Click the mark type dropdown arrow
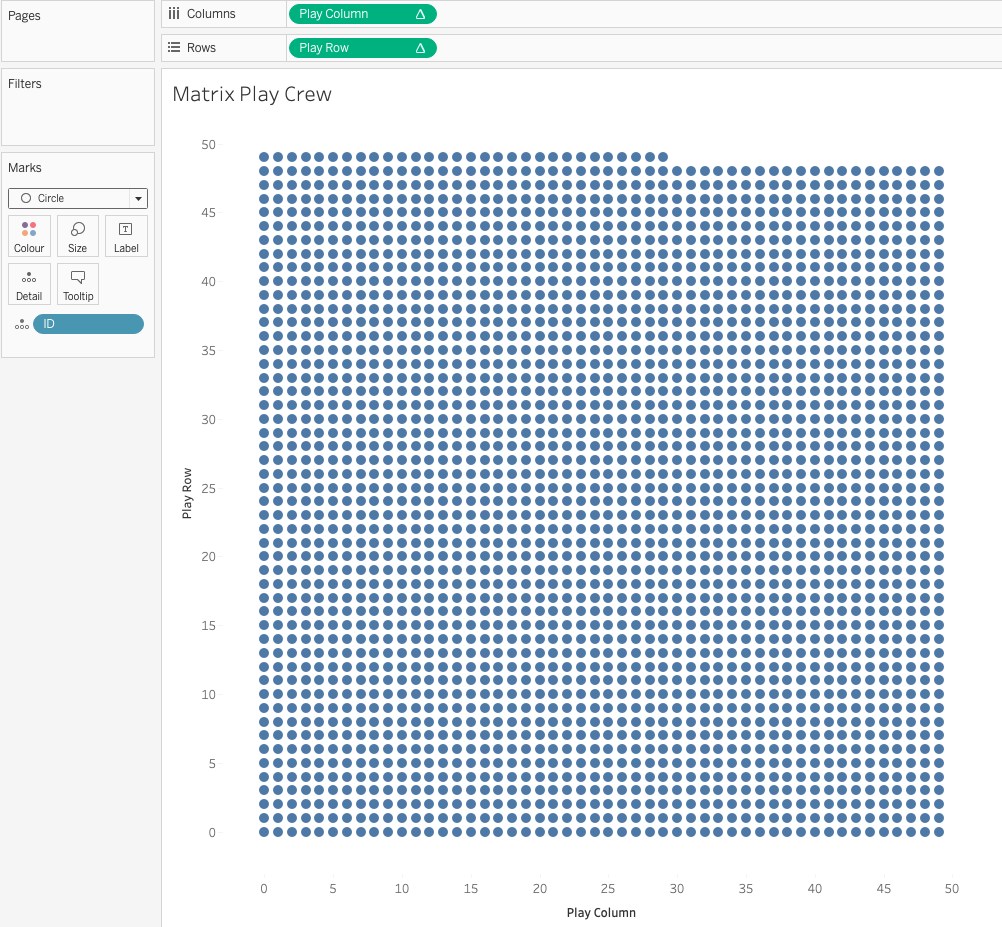The height and width of the screenshot is (927, 1002). click(x=138, y=198)
